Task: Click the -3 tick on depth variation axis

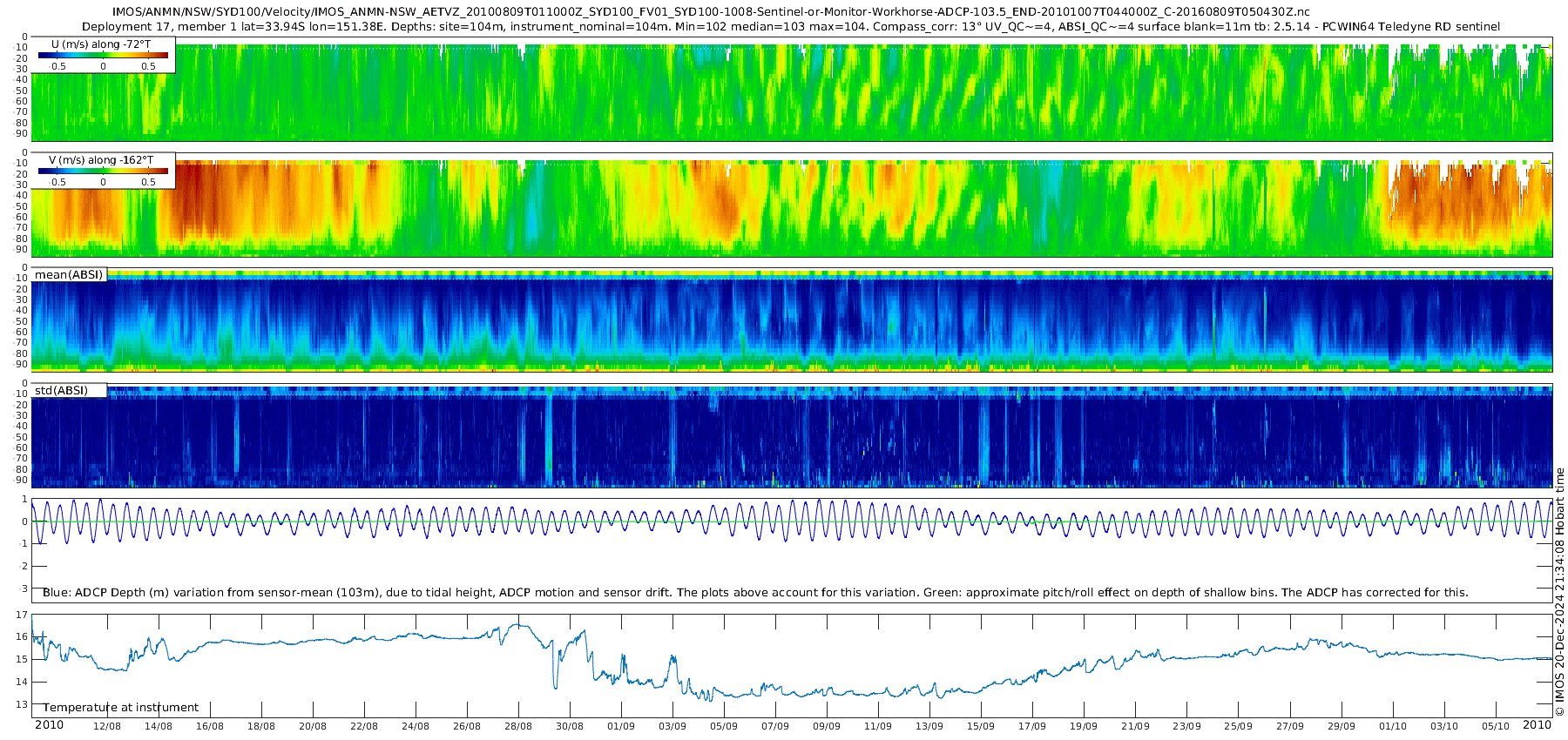Action: [x=22, y=589]
